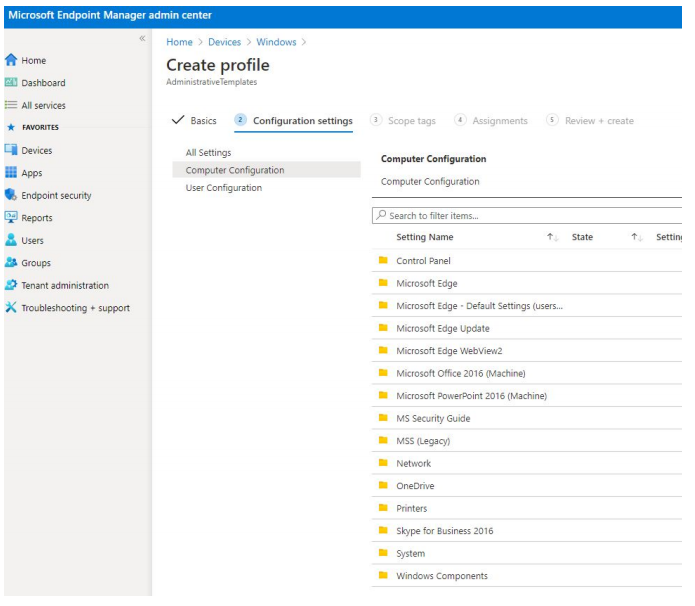Collapse the sidebar with double-chevron icon
Viewport: 695px width, 606px height.
(x=142, y=39)
